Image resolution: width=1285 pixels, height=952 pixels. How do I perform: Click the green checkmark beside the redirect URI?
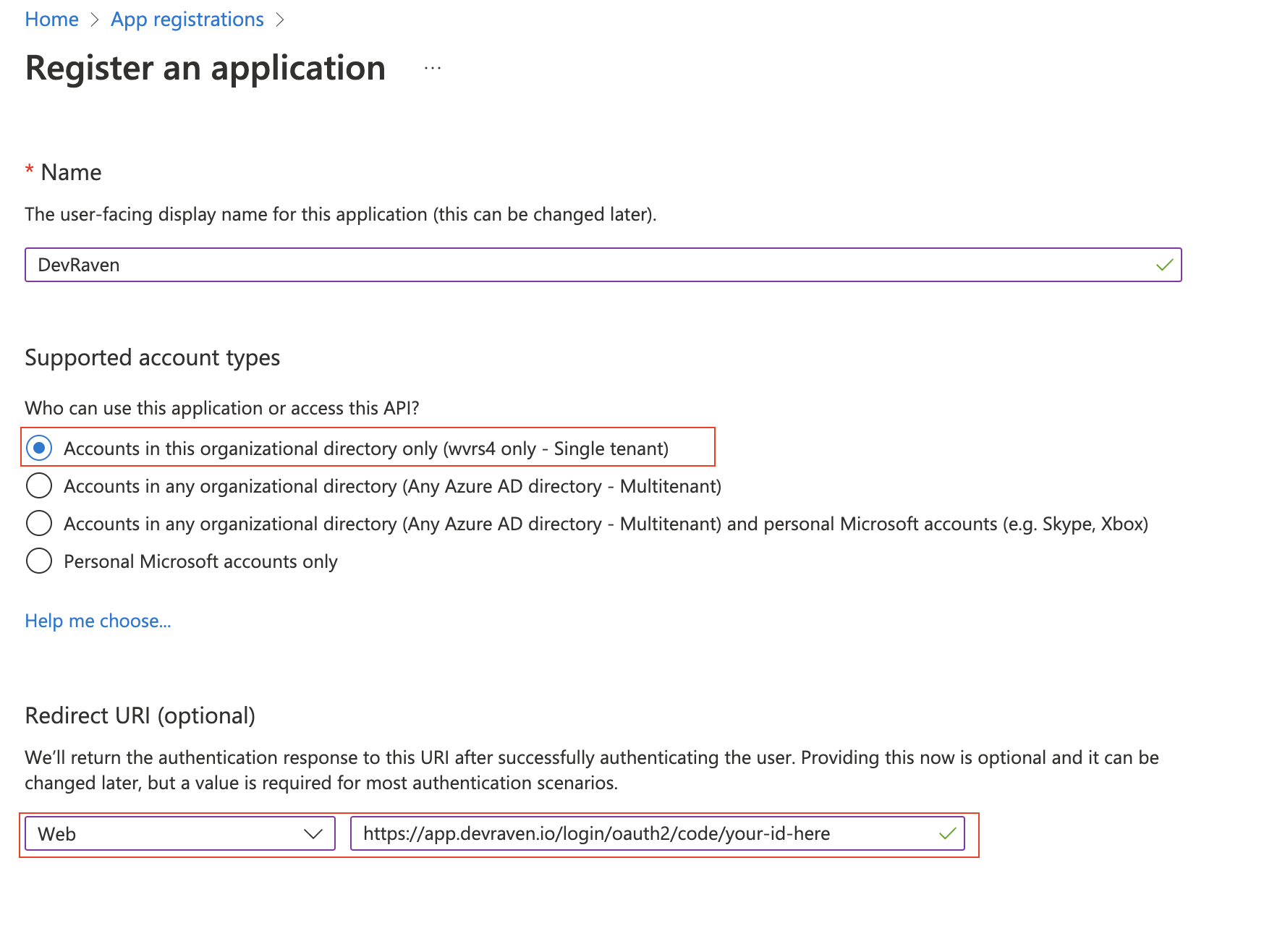(x=946, y=833)
